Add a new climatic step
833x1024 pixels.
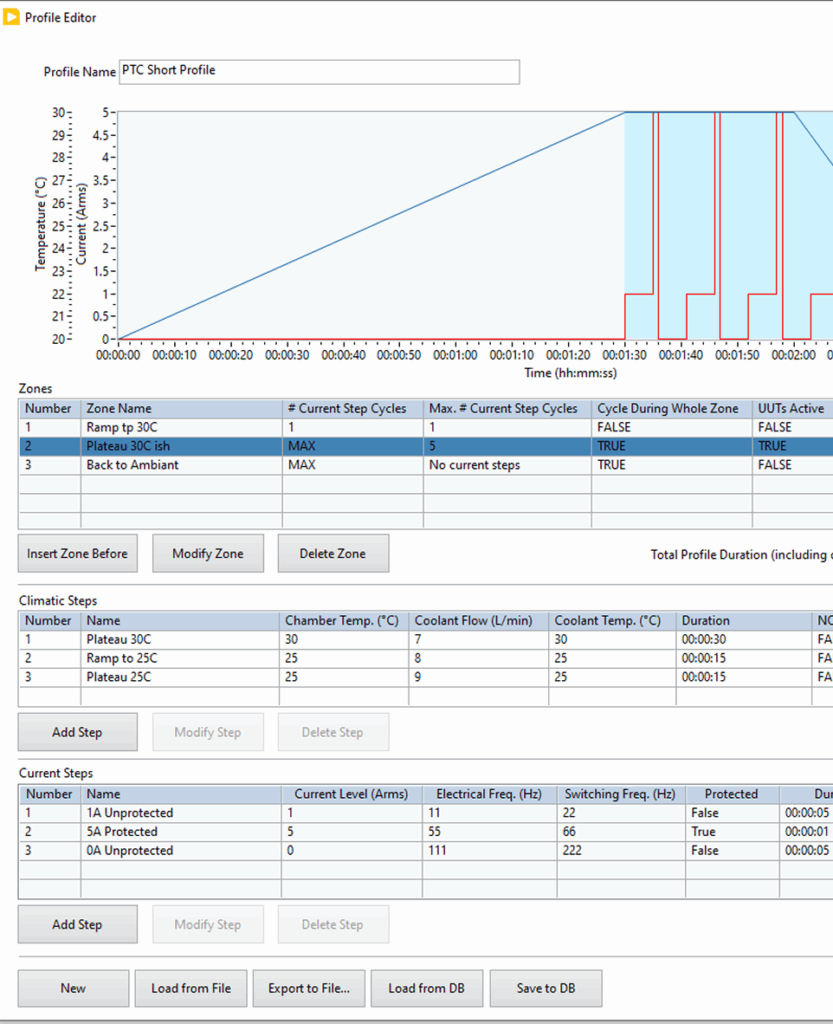click(77, 732)
